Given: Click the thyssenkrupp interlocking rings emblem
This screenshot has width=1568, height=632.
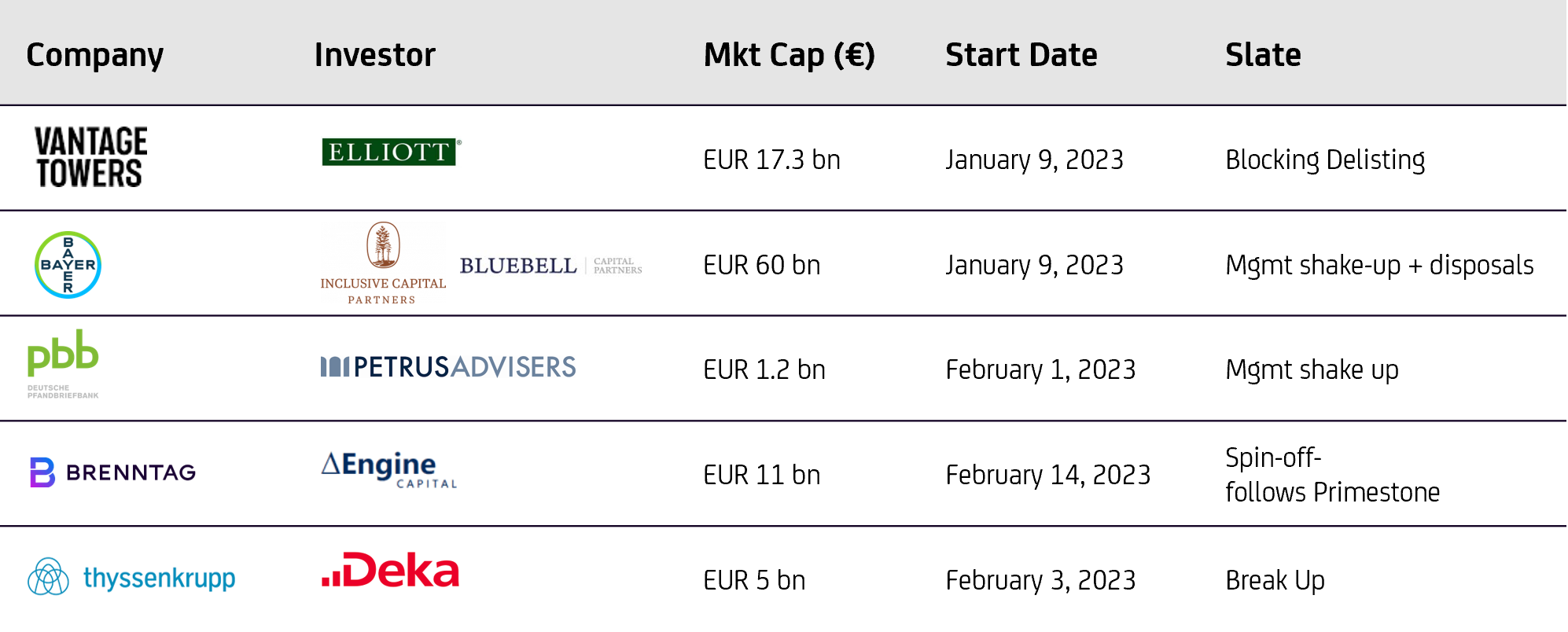Looking at the screenshot, I should (49, 577).
